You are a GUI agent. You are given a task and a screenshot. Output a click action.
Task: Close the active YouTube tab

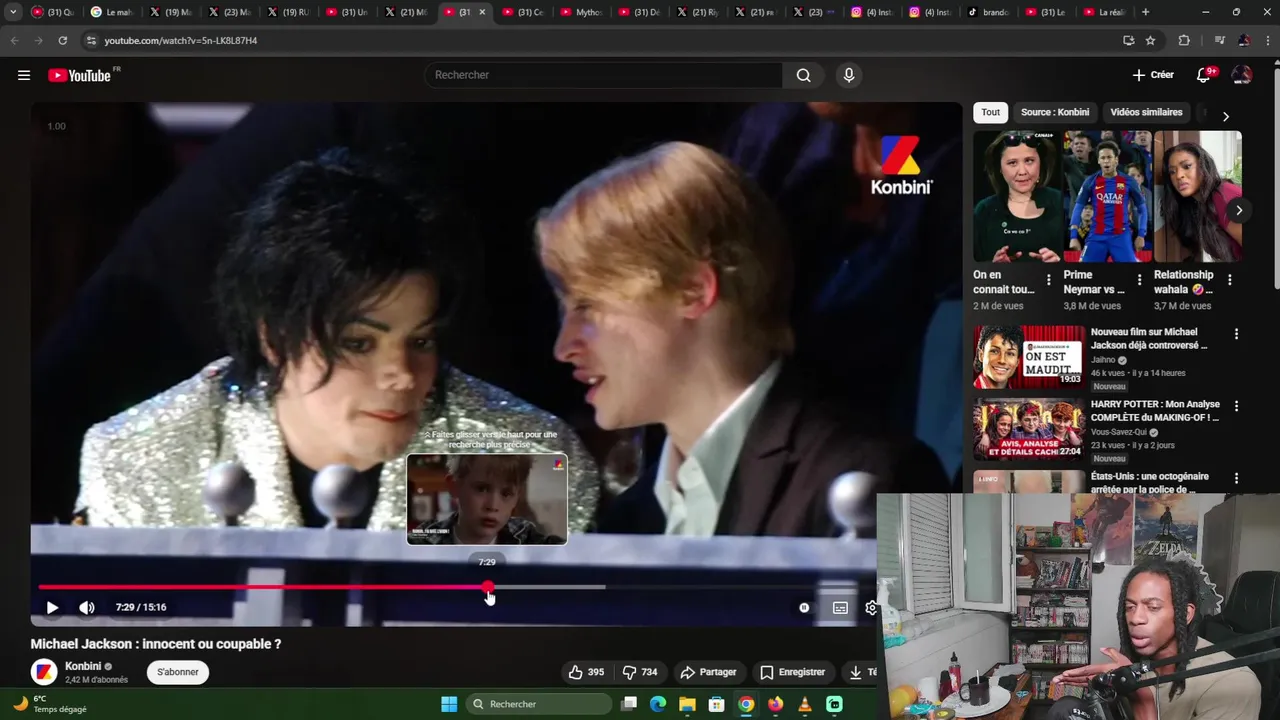(x=482, y=12)
